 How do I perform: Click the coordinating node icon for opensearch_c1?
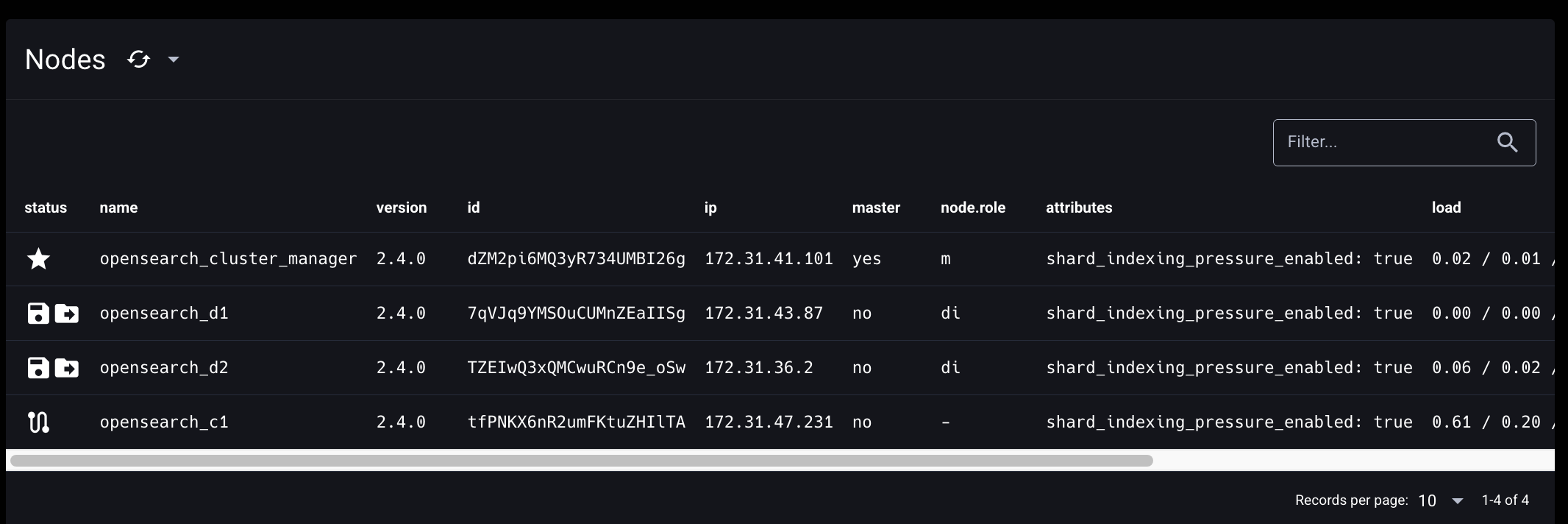tap(38, 422)
